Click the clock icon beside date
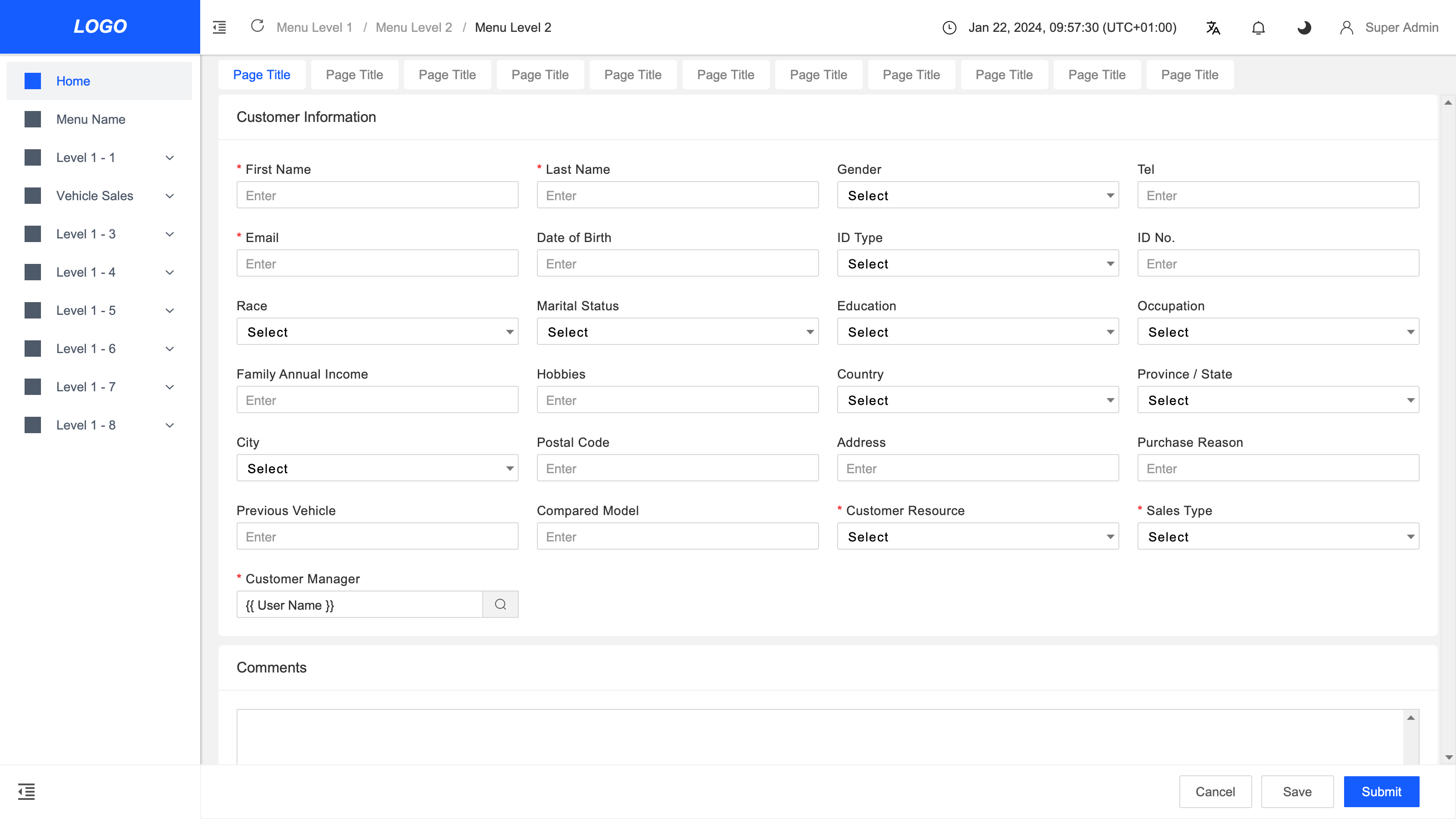 coord(950,28)
